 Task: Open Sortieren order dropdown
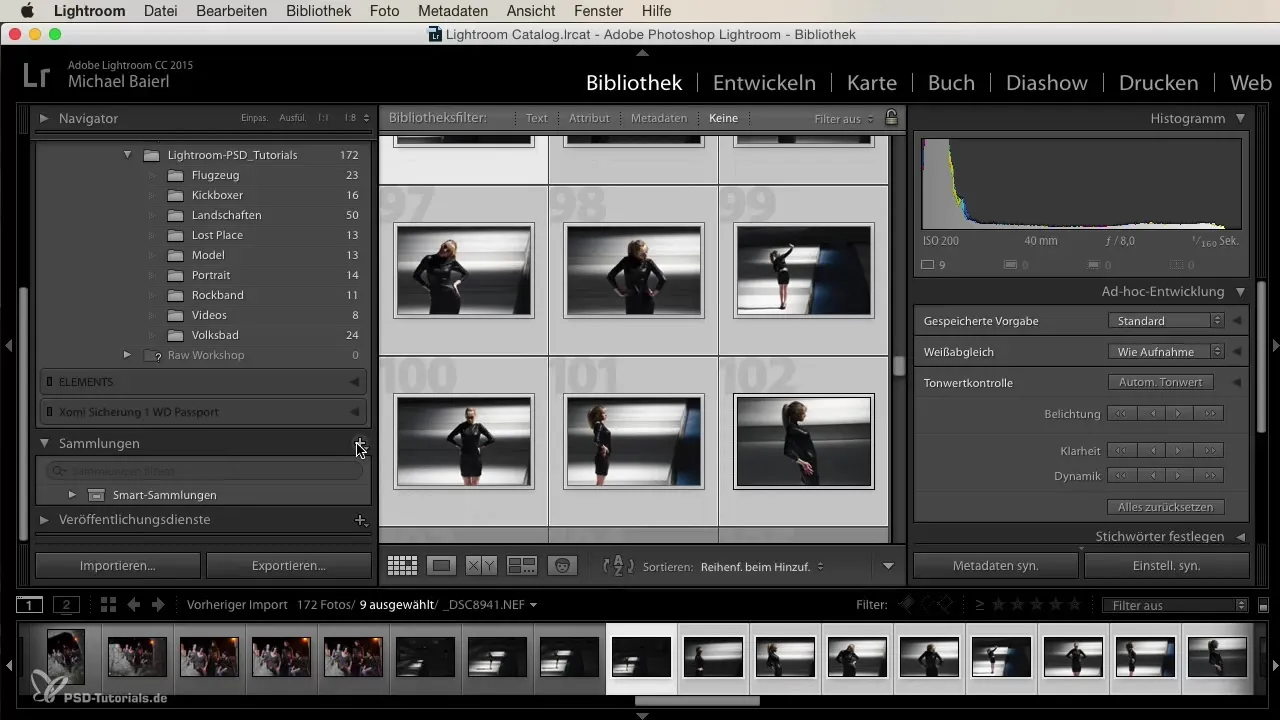tap(762, 566)
